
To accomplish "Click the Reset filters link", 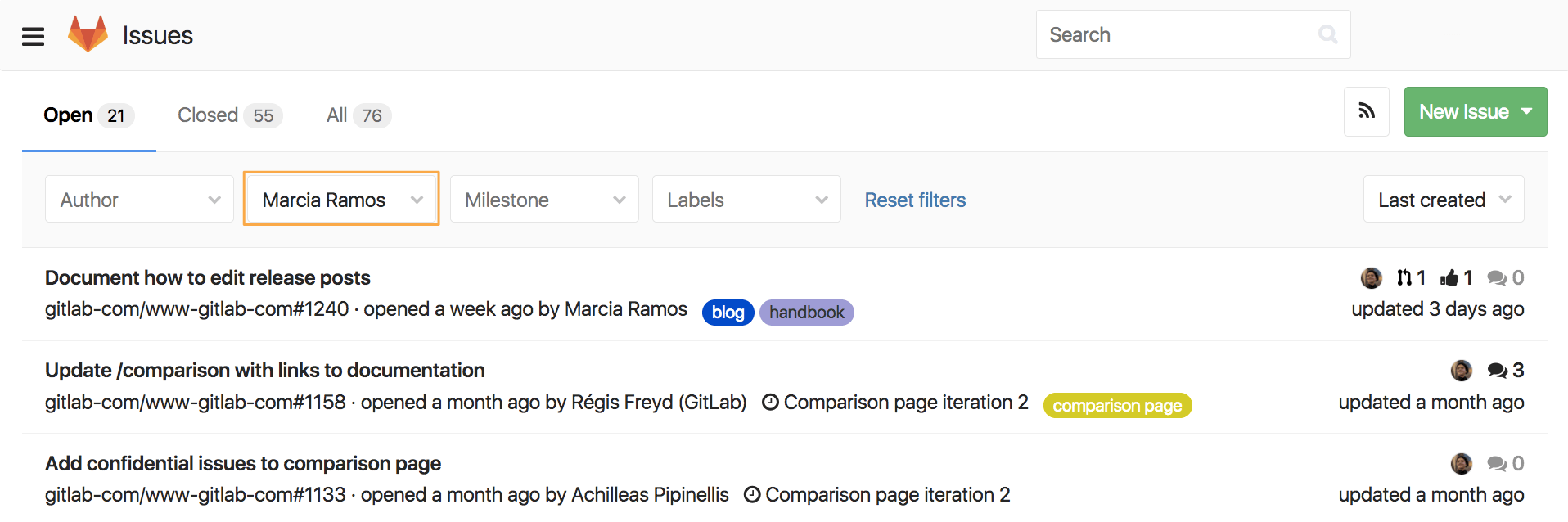I will [x=915, y=200].
